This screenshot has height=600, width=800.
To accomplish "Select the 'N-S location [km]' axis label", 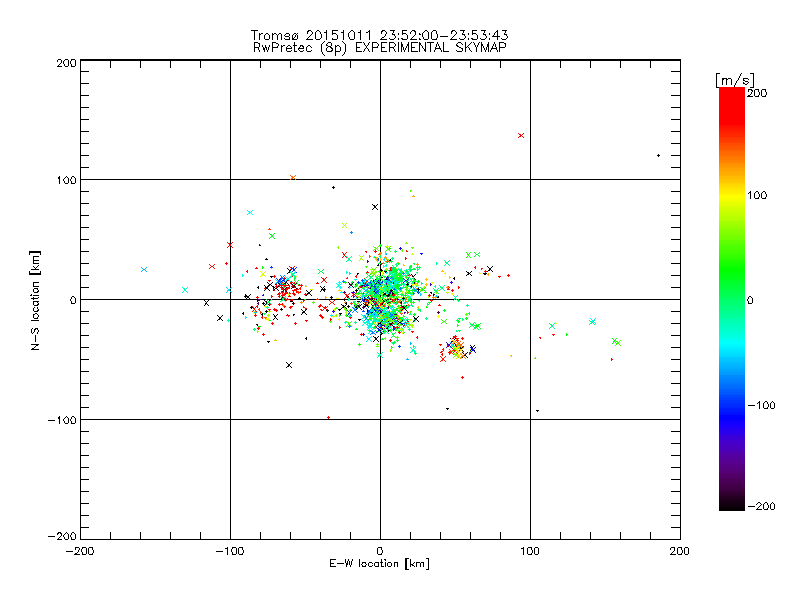I will [x=35, y=301].
